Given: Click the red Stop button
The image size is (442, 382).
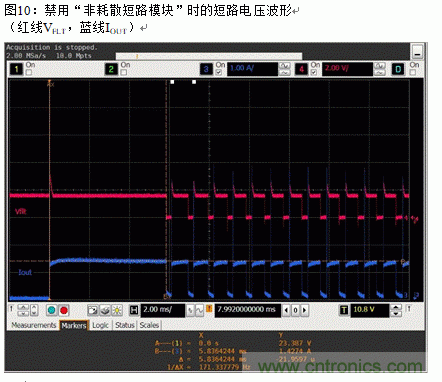Looking at the screenshot, I should (64, 310).
